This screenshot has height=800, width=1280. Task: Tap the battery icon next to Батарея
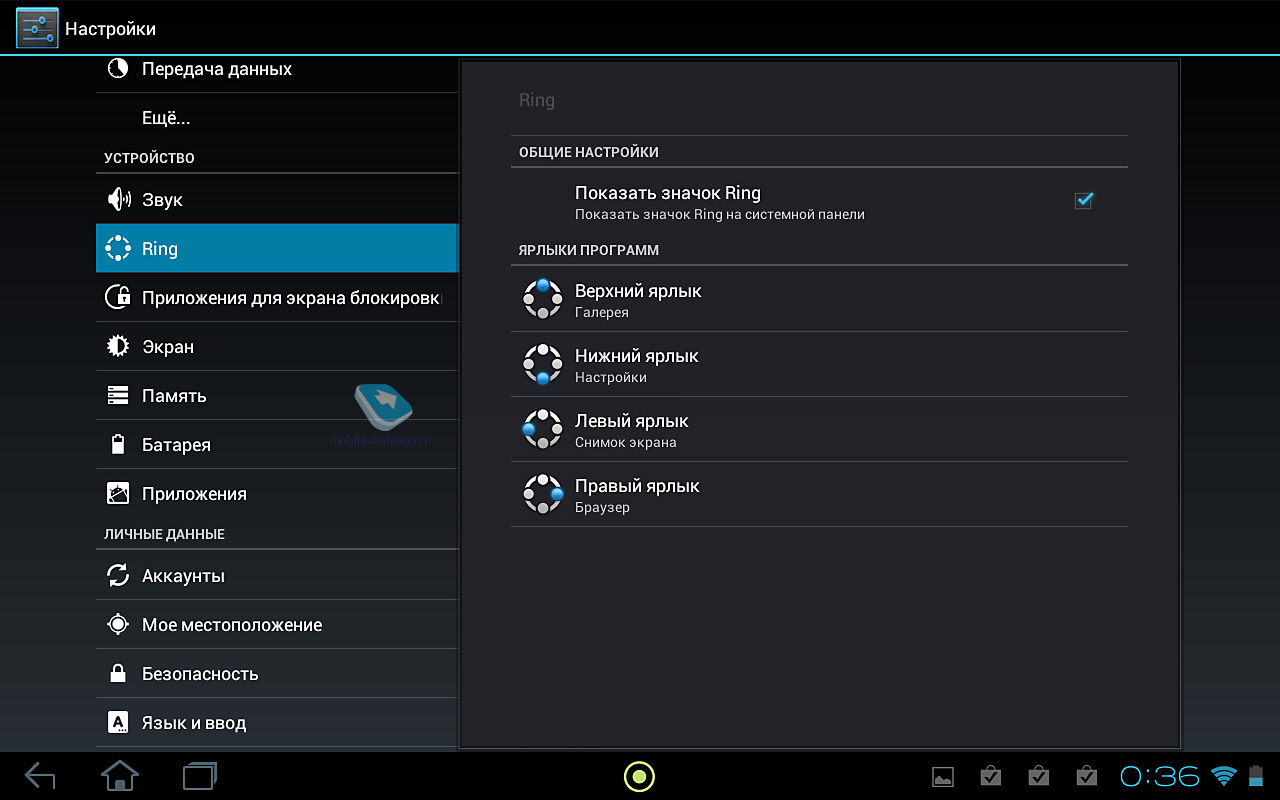[x=118, y=444]
